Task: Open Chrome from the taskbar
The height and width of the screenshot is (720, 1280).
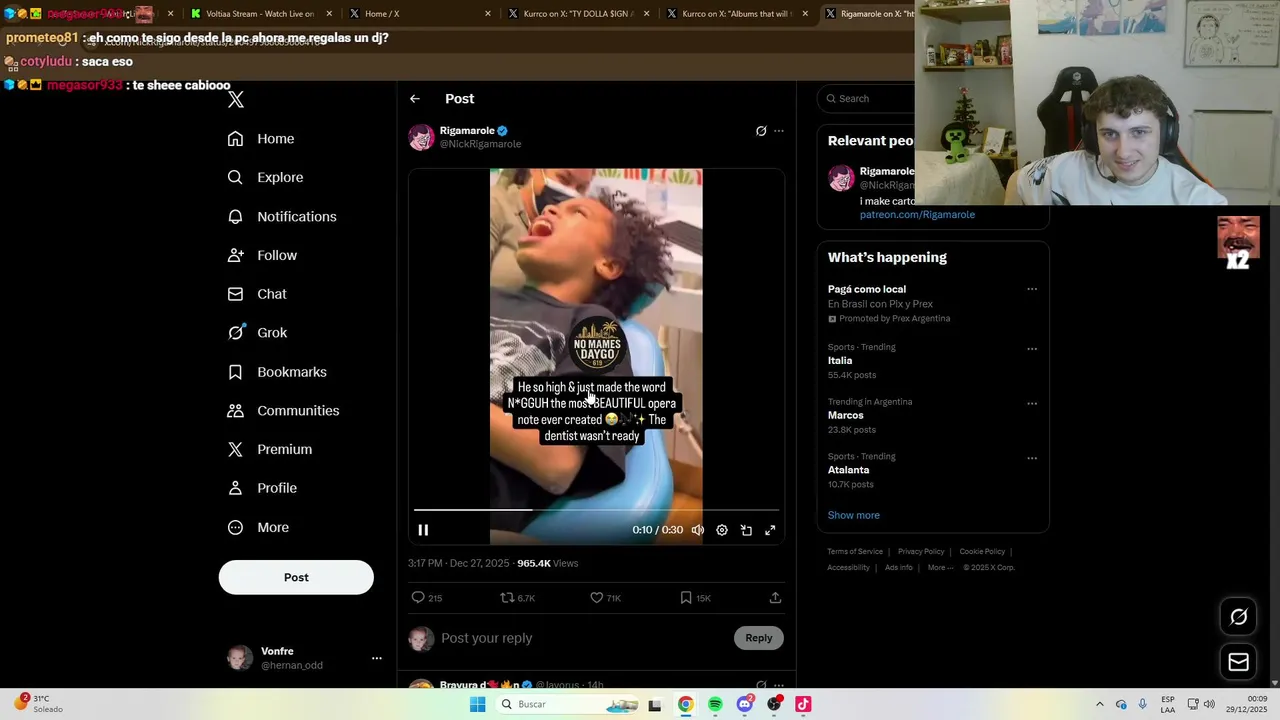Action: [x=685, y=704]
